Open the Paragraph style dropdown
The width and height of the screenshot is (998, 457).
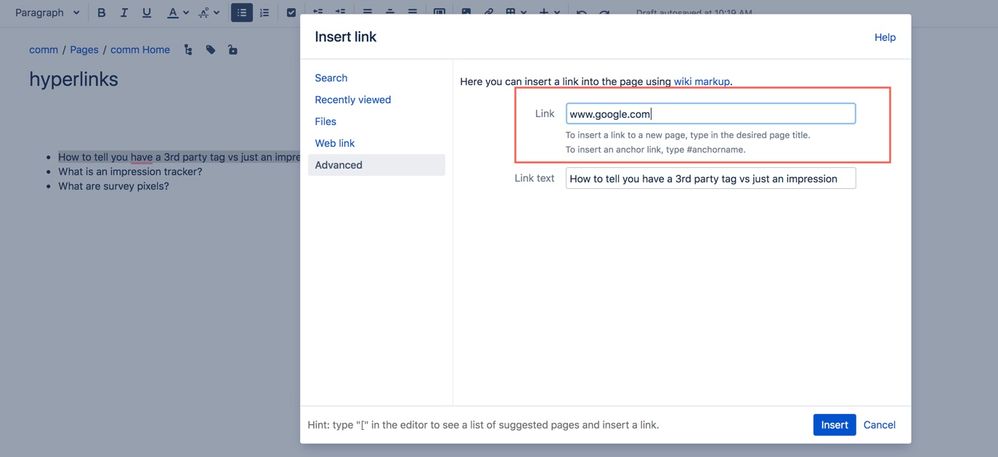tap(47, 12)
